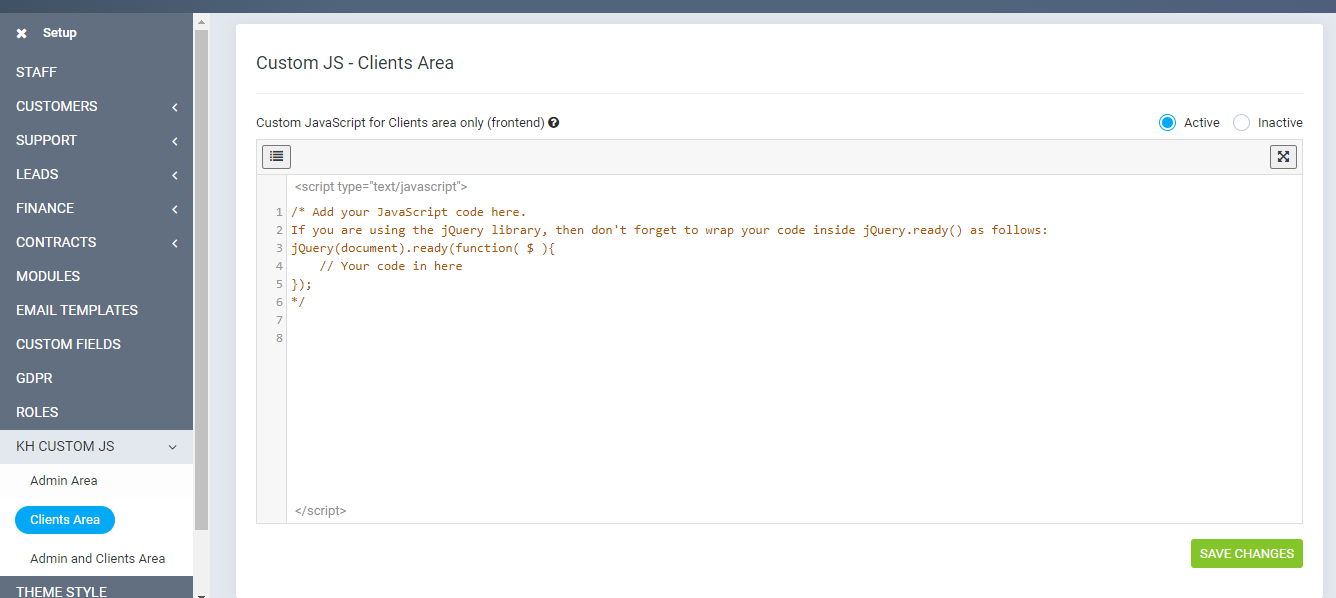This screenshot has height=598, width=1336.
Task: Click the Save Changes button
Action: click(1246, 553)
